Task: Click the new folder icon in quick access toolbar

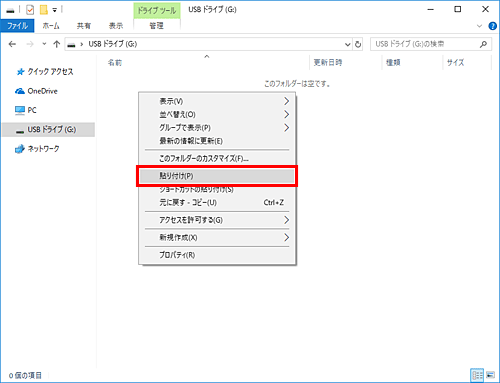Action: tap(44, 10)
